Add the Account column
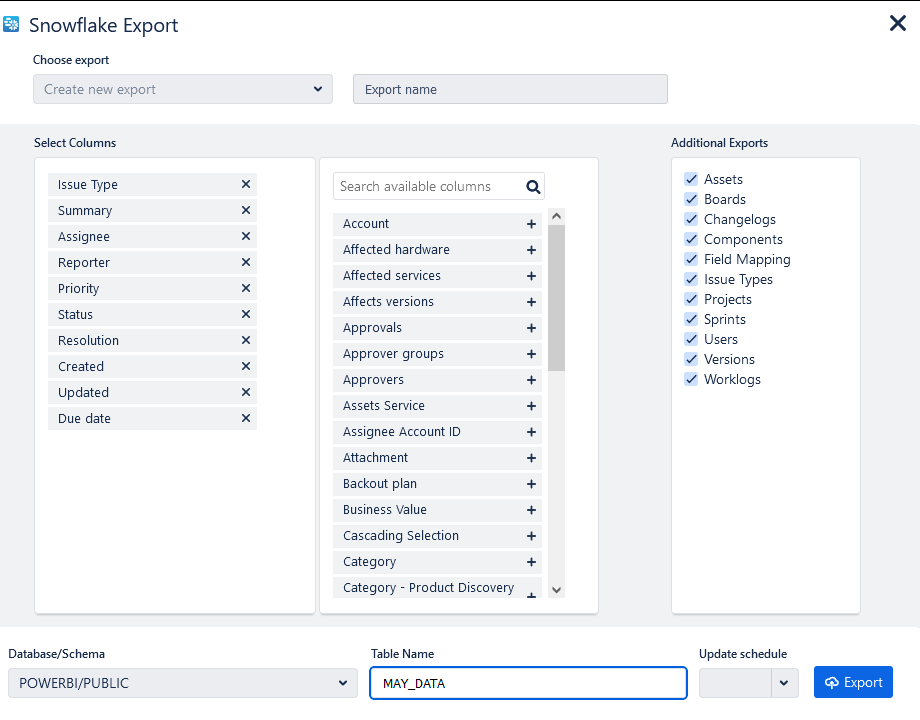Screen dimensions: 920x720 pos(531,224)
